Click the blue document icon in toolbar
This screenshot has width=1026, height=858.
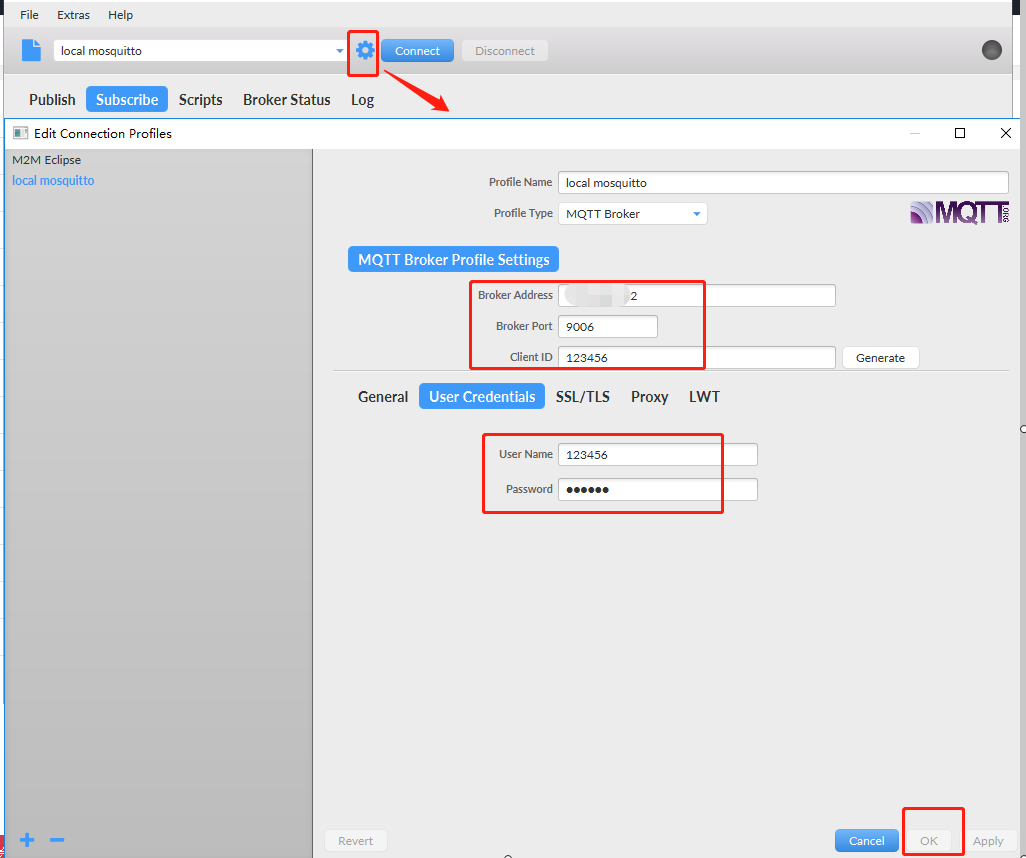(x=32, y=51)
